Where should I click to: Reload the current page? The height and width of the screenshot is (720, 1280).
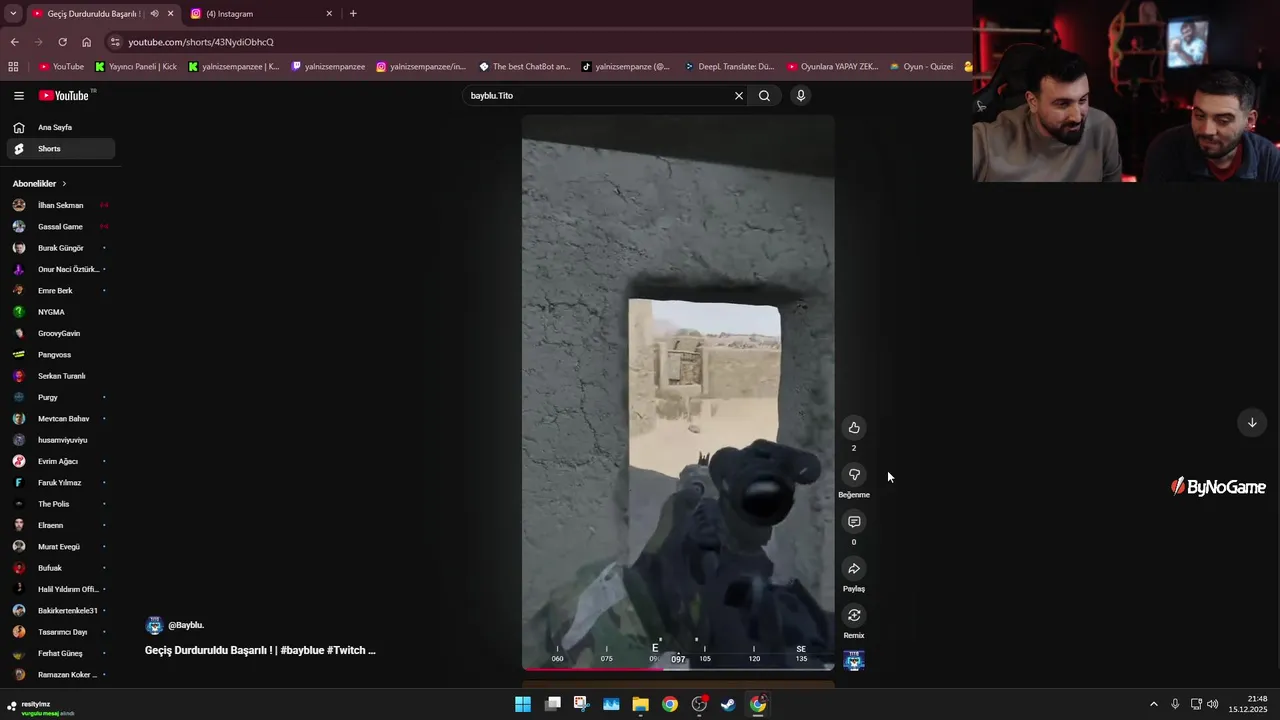[x=62, y=42]
